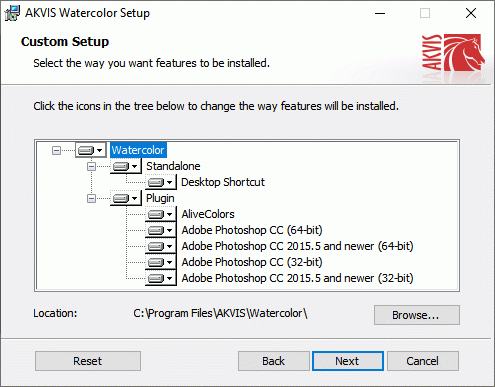Click the Photoshop CC (32-bit) feature icon
This screenshot has width=495, height=387.
(x=161, y=262)
